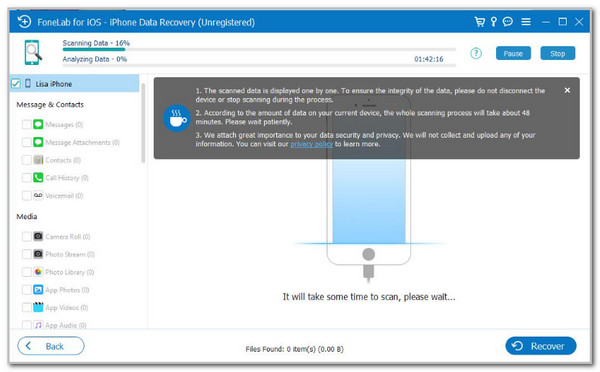Click the Recover button

[541, 346]
